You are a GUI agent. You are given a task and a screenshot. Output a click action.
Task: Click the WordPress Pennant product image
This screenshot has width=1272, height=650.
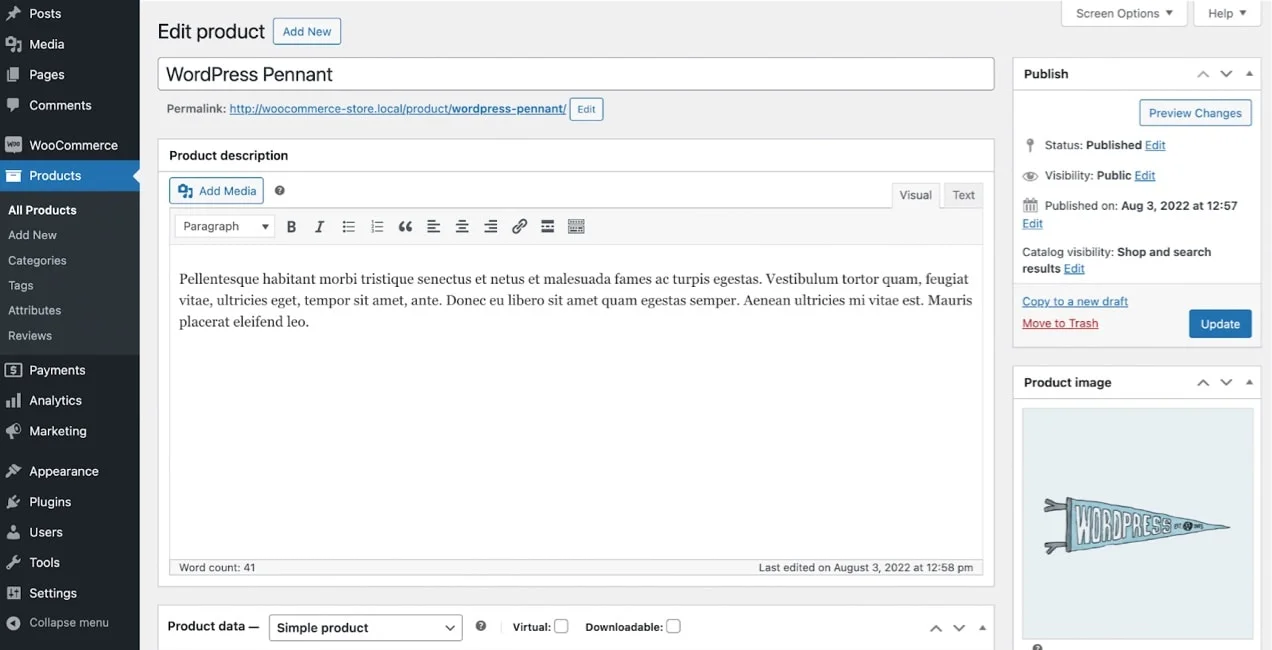click(x=1137, y=523)
